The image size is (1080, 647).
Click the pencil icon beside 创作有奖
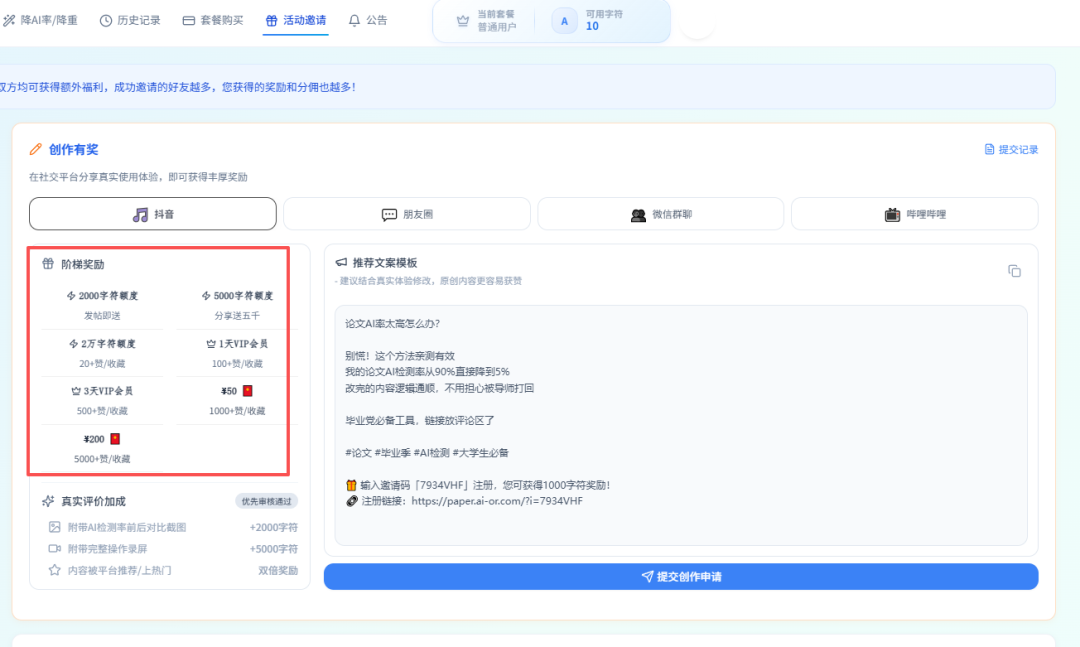point(36,150)
